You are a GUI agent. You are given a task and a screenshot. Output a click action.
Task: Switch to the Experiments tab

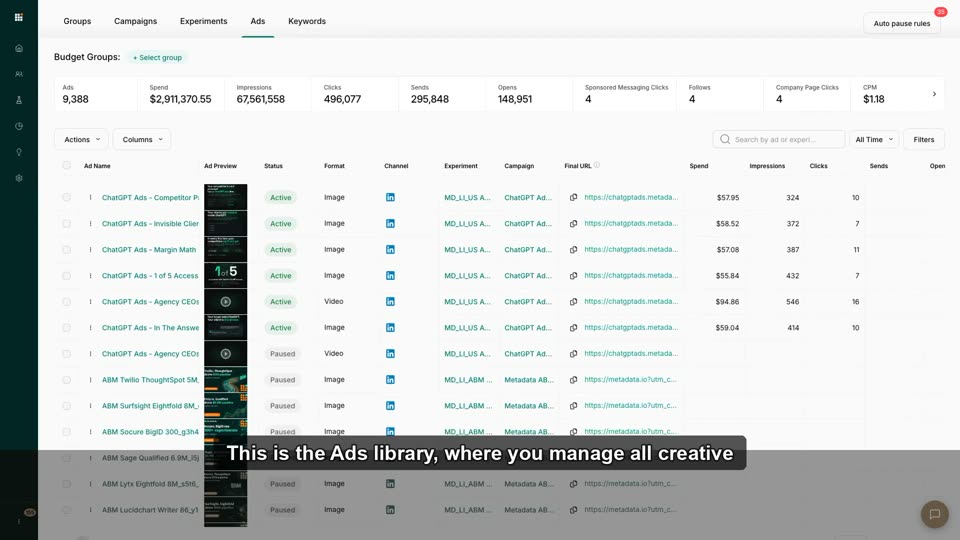(x=203, y=21)
